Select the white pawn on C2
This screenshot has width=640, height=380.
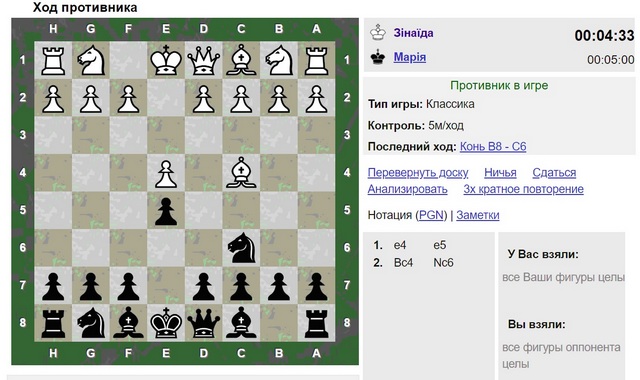point(241,98)
